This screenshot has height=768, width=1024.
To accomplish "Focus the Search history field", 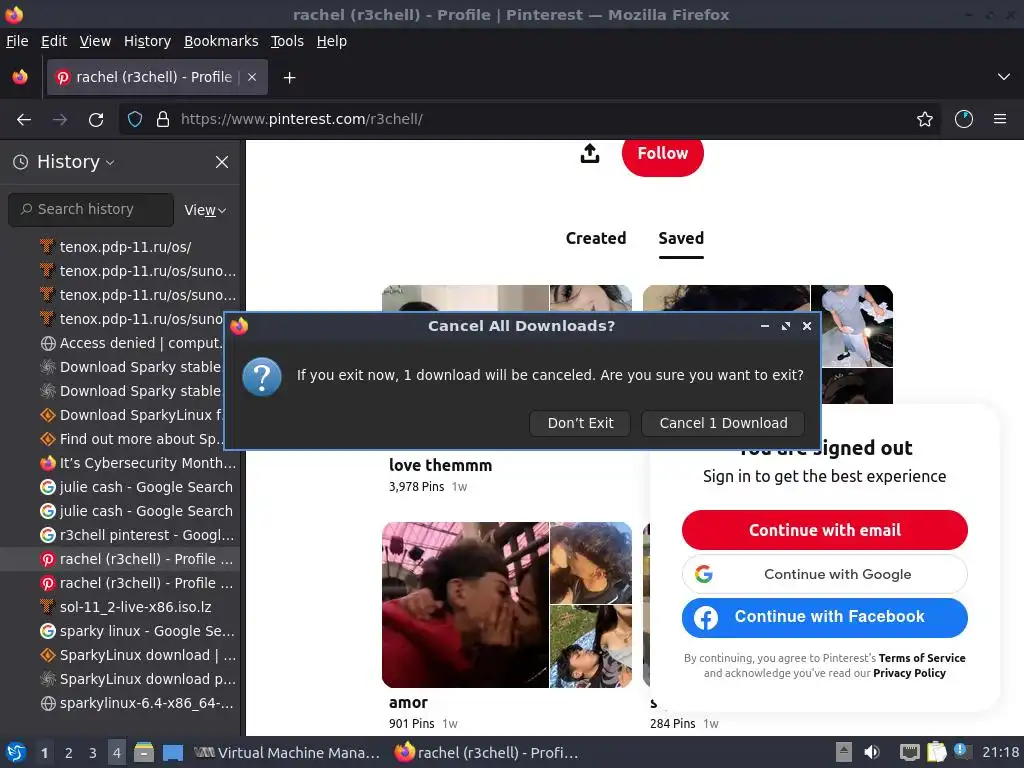I will (91, 210).
